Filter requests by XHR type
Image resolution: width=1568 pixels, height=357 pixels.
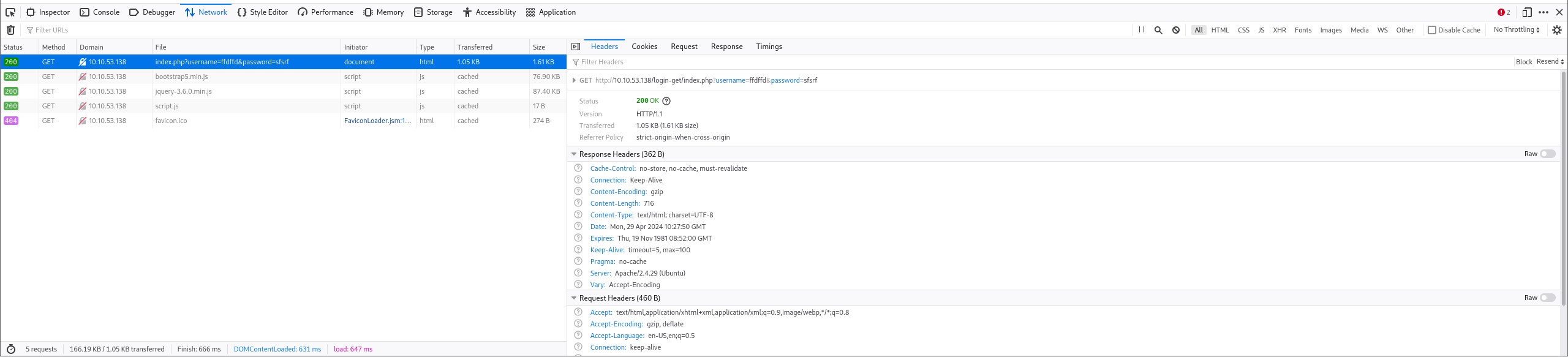(1280, 30)
